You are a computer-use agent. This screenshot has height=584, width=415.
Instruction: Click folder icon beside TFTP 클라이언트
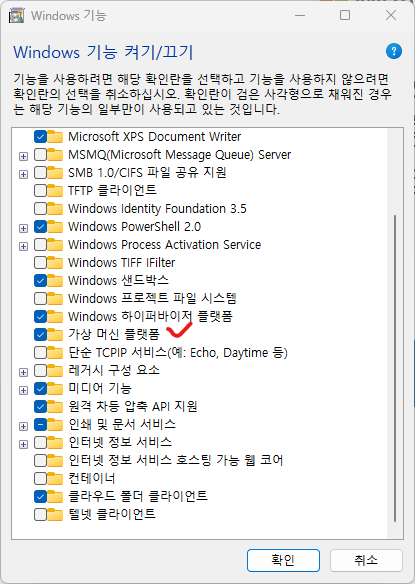(55, 190)
